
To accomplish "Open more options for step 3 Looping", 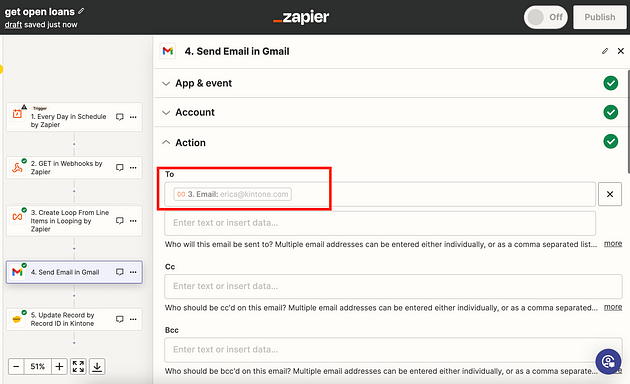I will [x=133, y=221].
